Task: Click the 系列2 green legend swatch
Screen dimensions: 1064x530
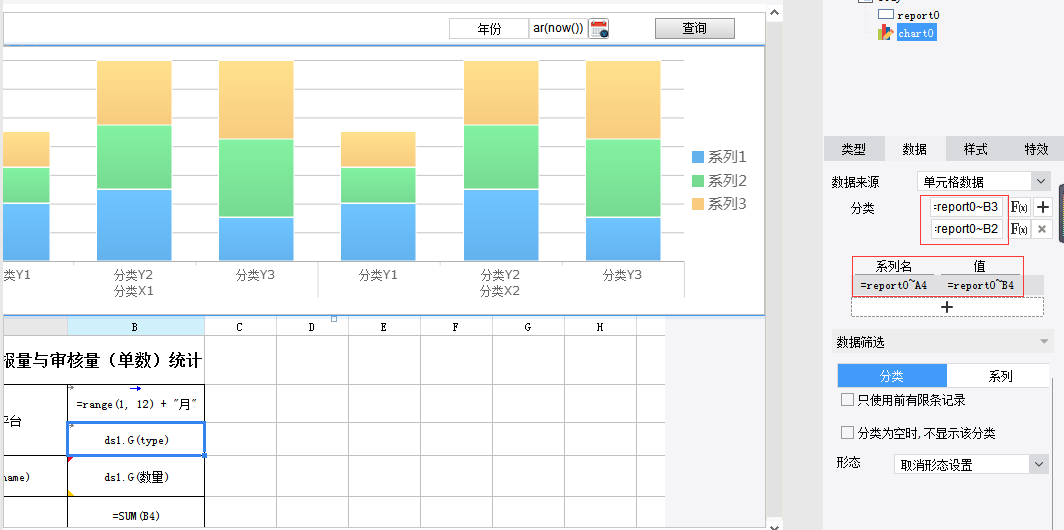Action: pos(698,181)
